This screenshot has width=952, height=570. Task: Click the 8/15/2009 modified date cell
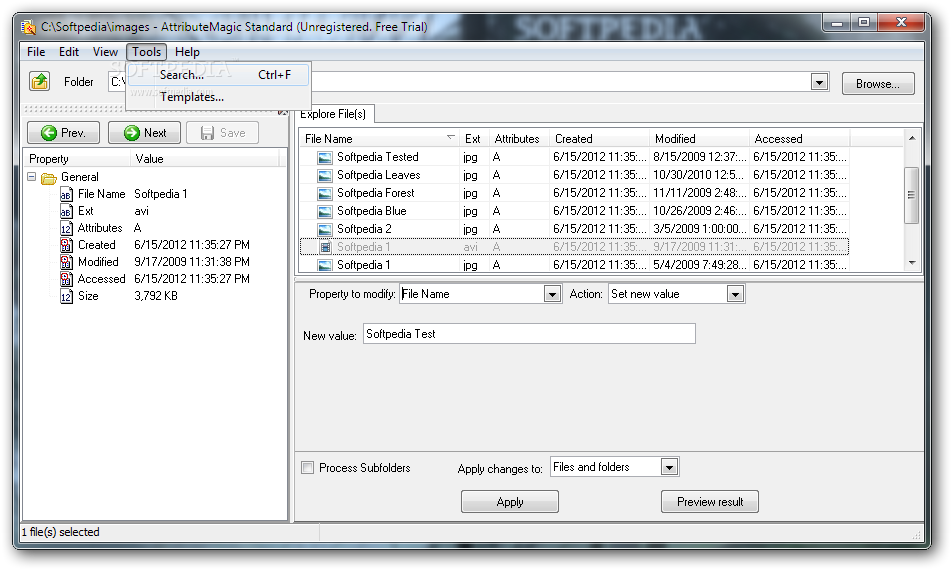coord(699,157)
